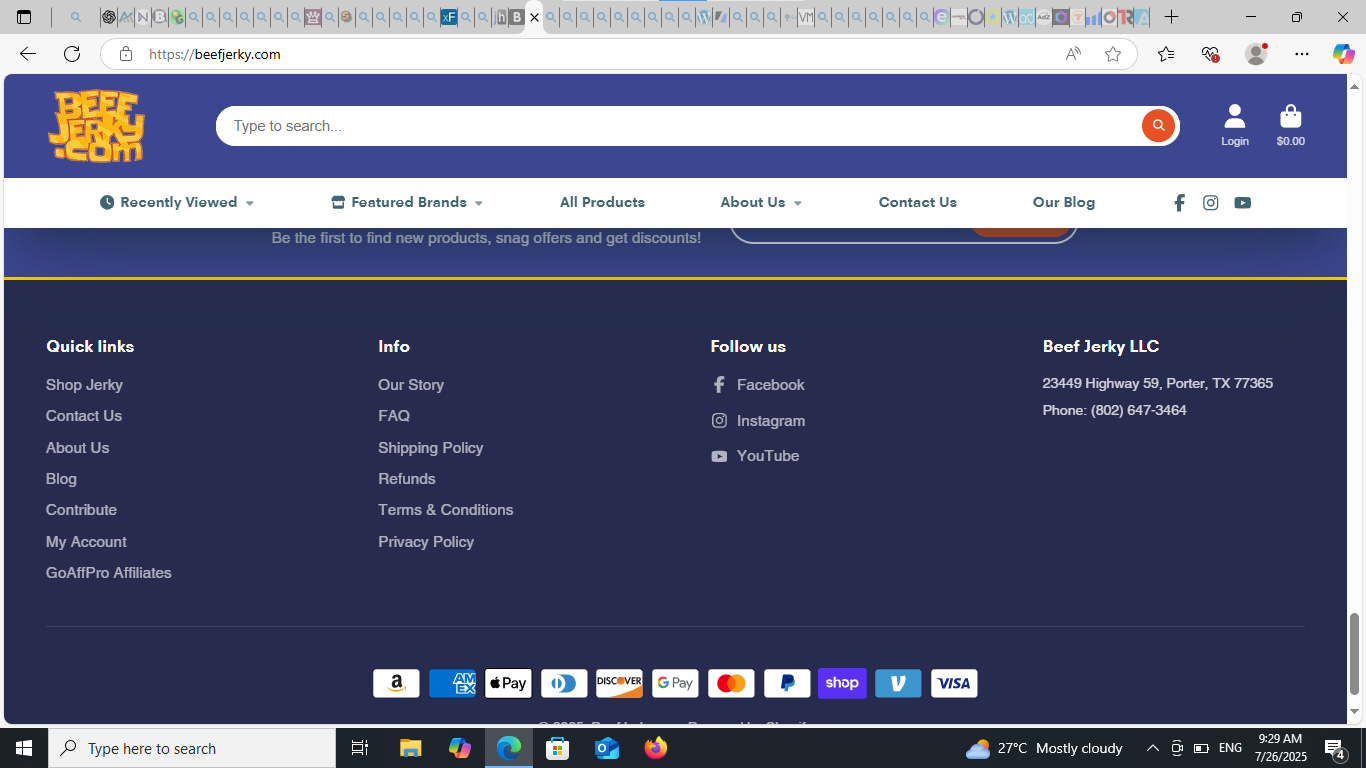Expand the About Us navigation dropdown
Image resolution: width=1366 pixels, height=768 pixels.
(761, 203)
